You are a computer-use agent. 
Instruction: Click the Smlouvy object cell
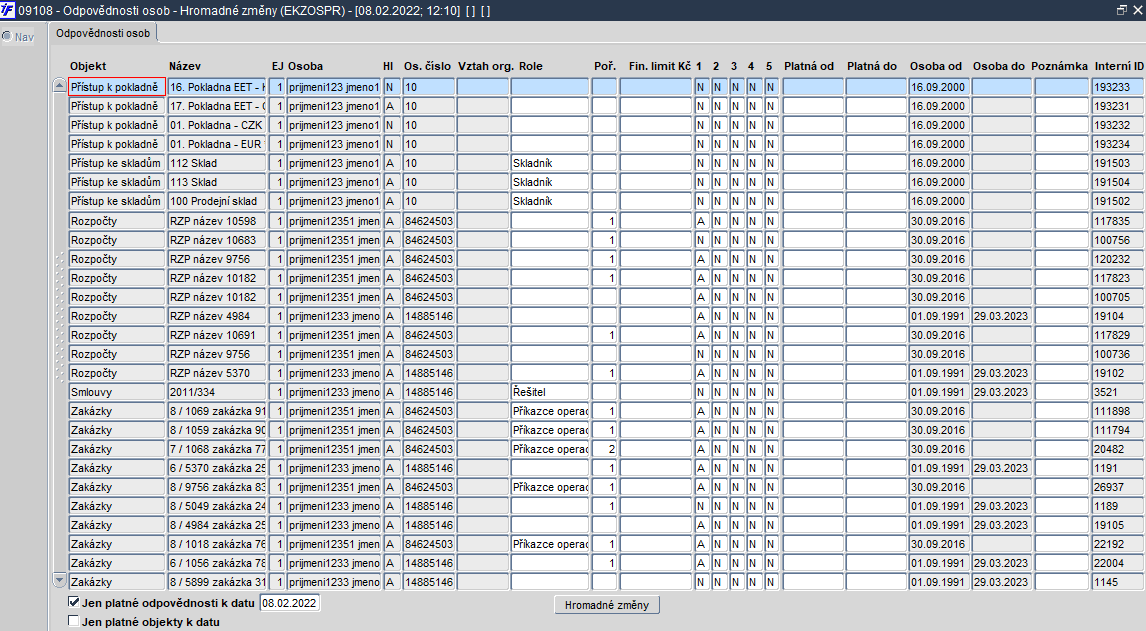[x=117, y=392]
